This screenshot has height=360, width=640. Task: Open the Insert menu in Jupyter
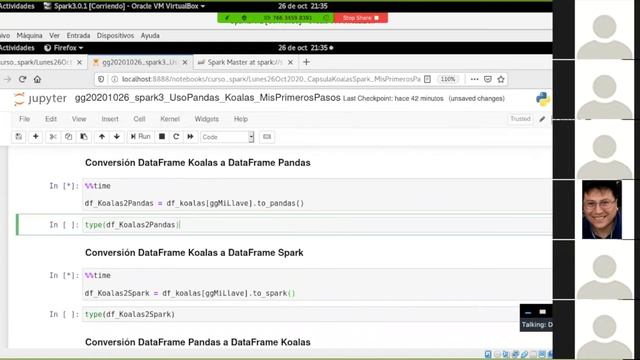coord(110,119)
